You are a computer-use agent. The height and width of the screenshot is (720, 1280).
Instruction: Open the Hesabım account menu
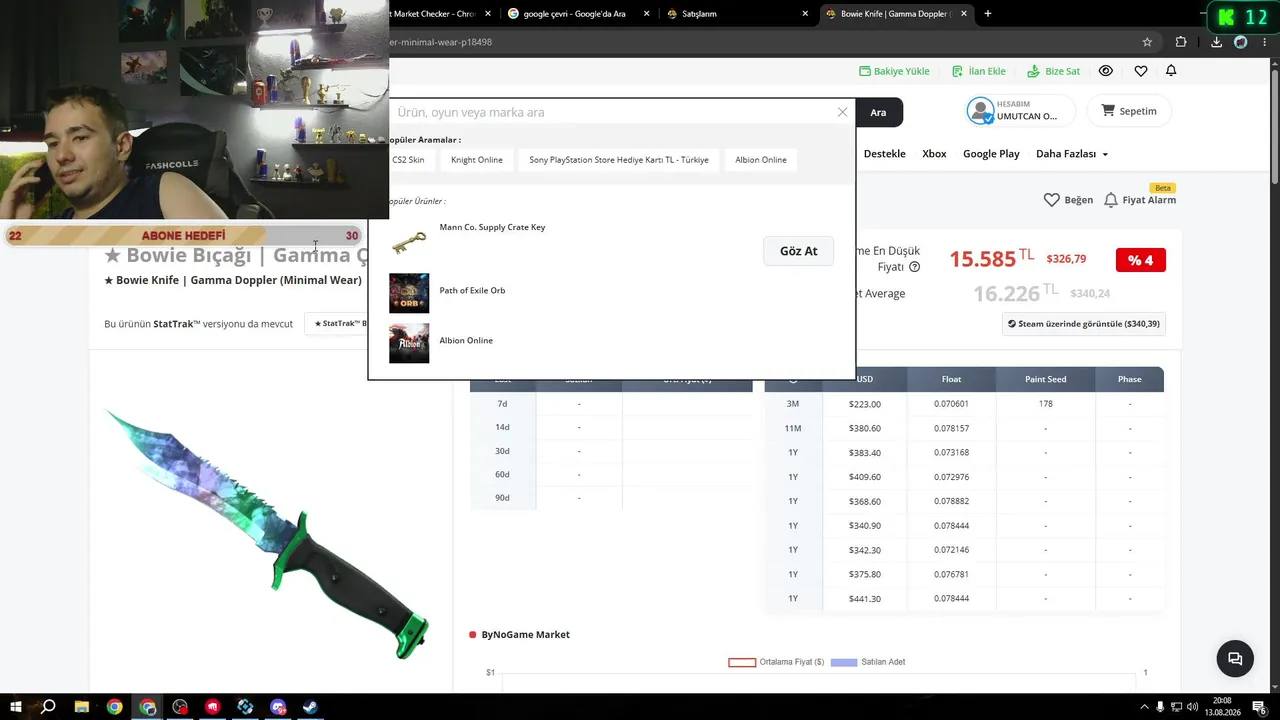click(x=1020, y=111)
